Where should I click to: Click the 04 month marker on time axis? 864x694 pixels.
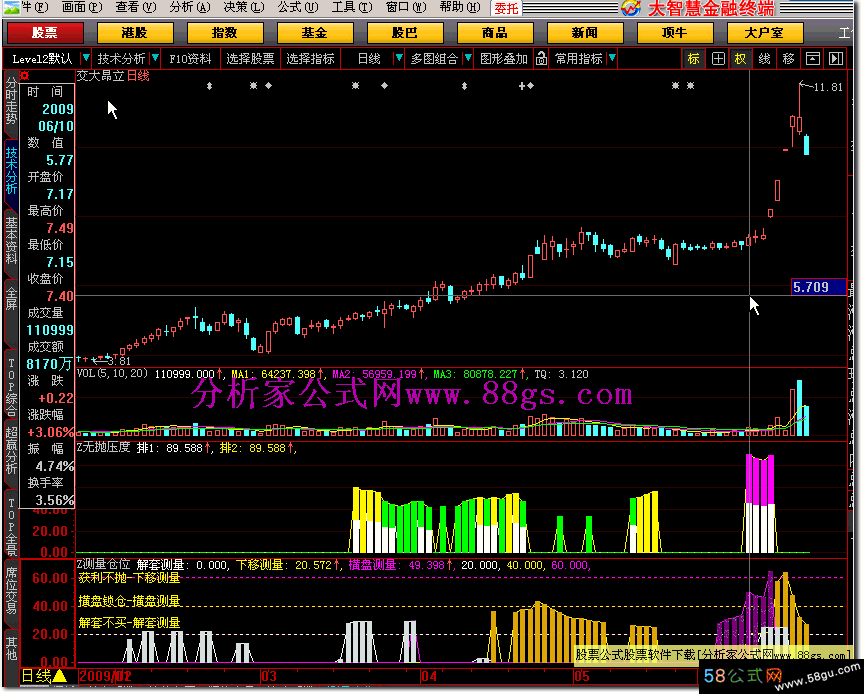(429, 676)
